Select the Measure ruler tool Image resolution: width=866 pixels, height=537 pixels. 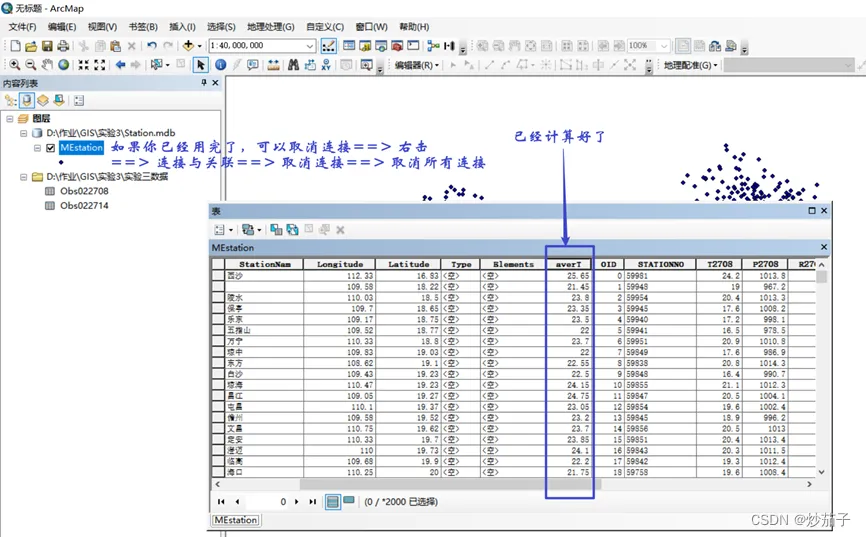point(273,65)
